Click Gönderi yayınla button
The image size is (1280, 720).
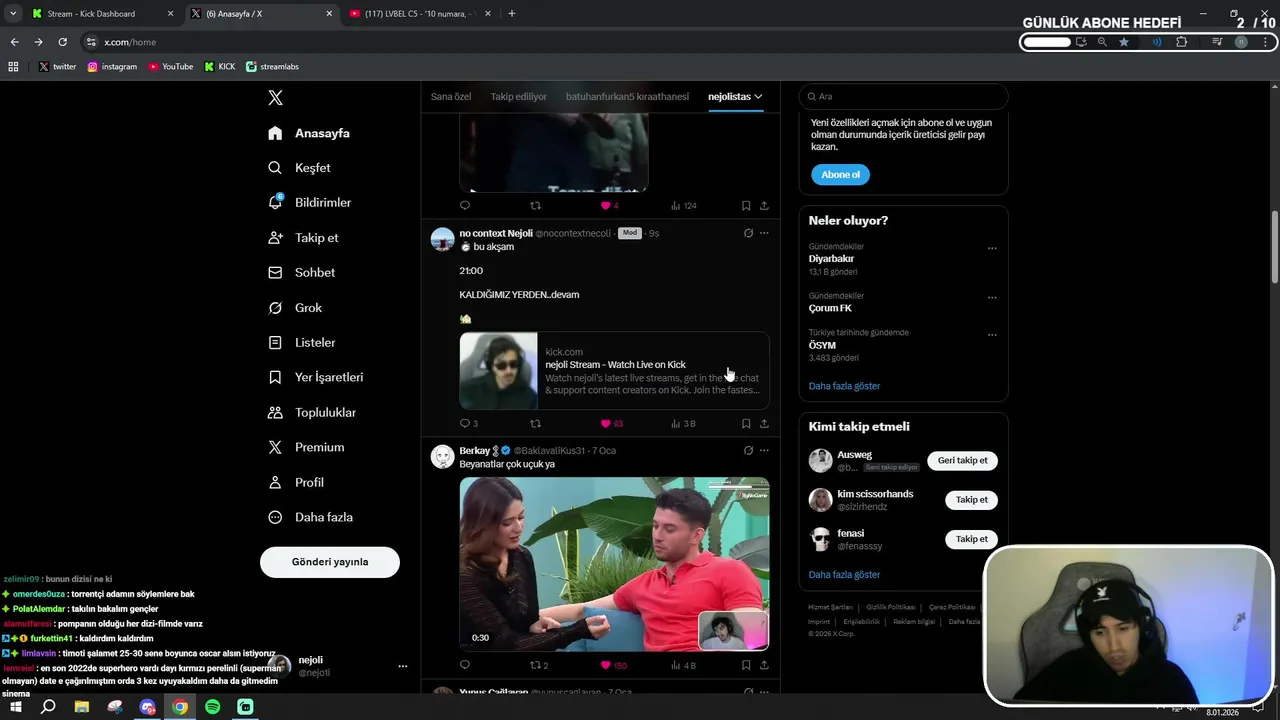click(330, 562)
